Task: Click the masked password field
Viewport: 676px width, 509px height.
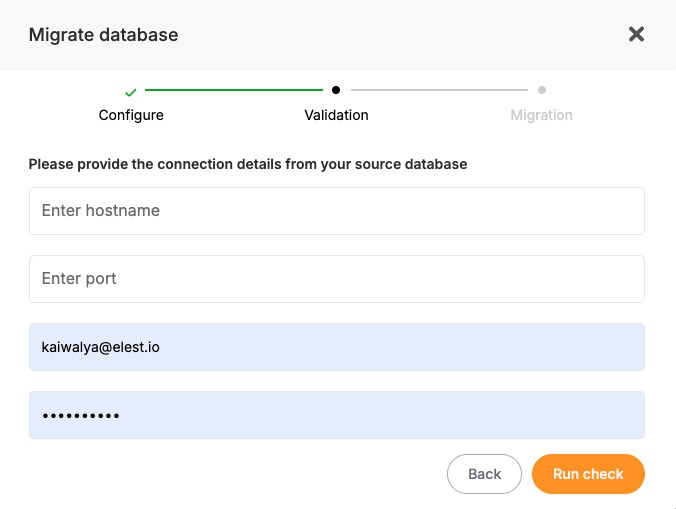Action: tap(336, 415)
